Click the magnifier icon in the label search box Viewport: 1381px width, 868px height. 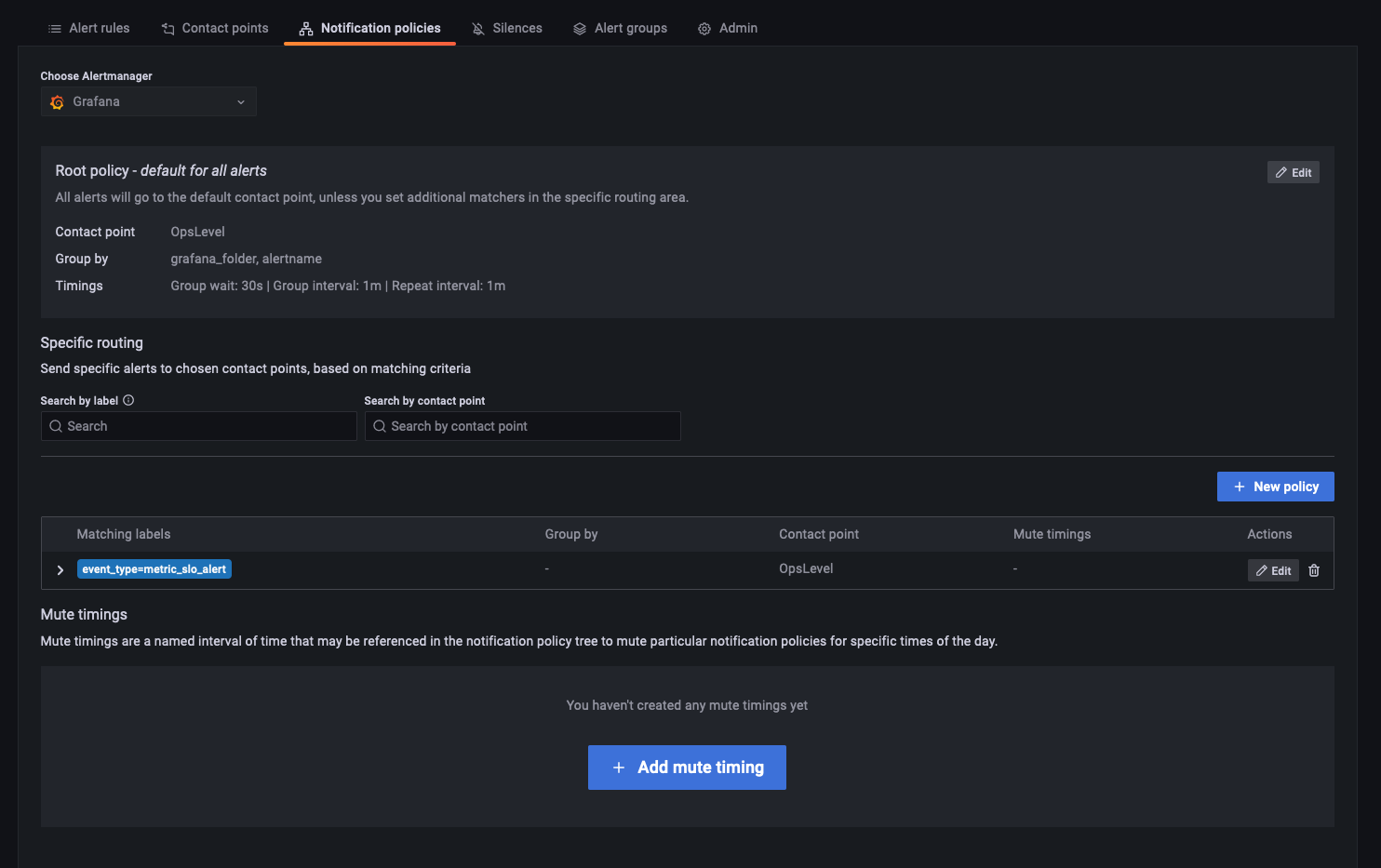[x=58, y=426]
